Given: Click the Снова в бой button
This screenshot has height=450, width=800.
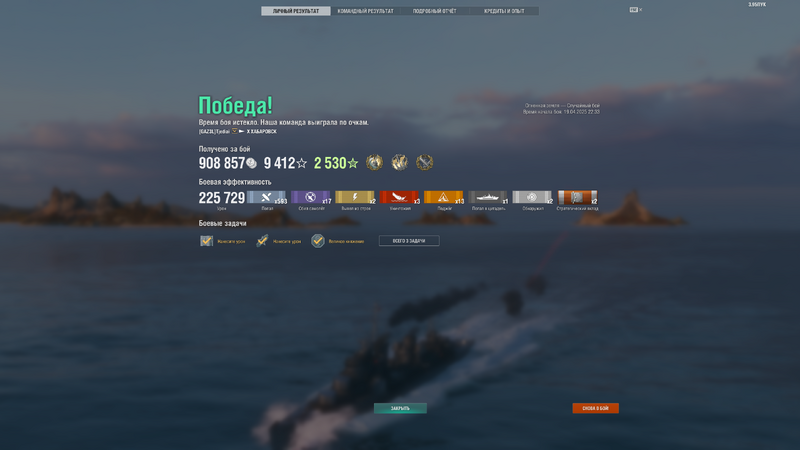Looking at the screenshot, I should click(595, 408).
